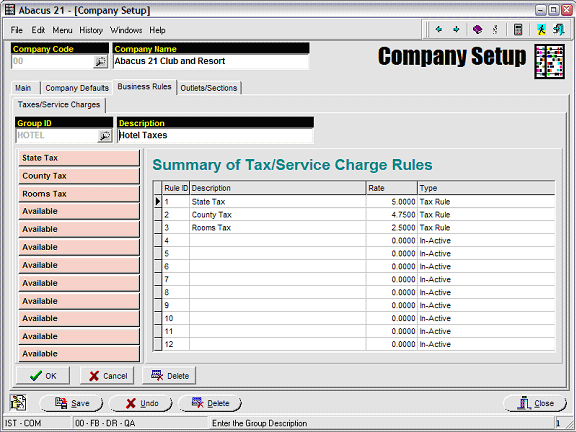Click the abacus logo beside Company Setup
576x432 pixels.
pos(549,61)
